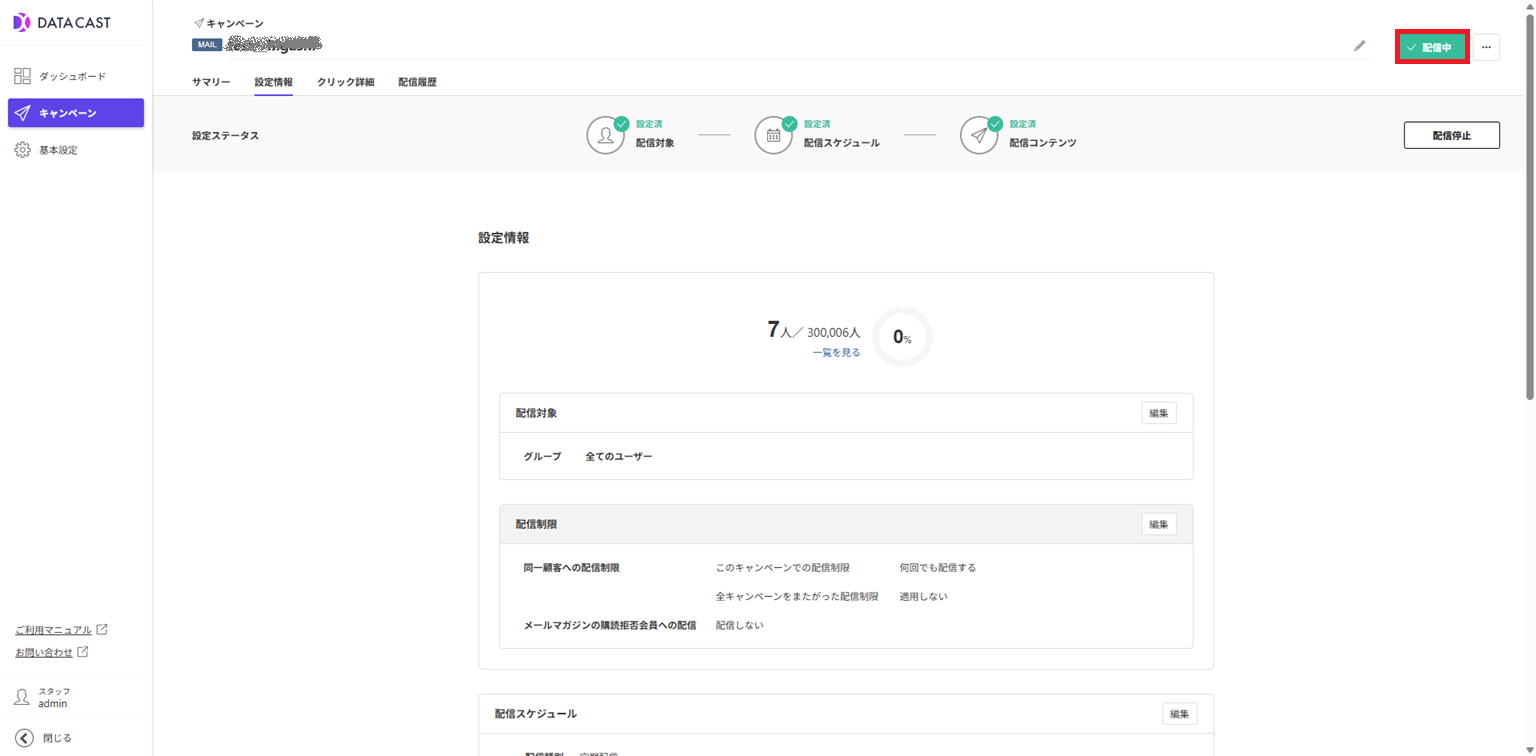Click the pencil icon to edit campaign name

click(1360, 46)
